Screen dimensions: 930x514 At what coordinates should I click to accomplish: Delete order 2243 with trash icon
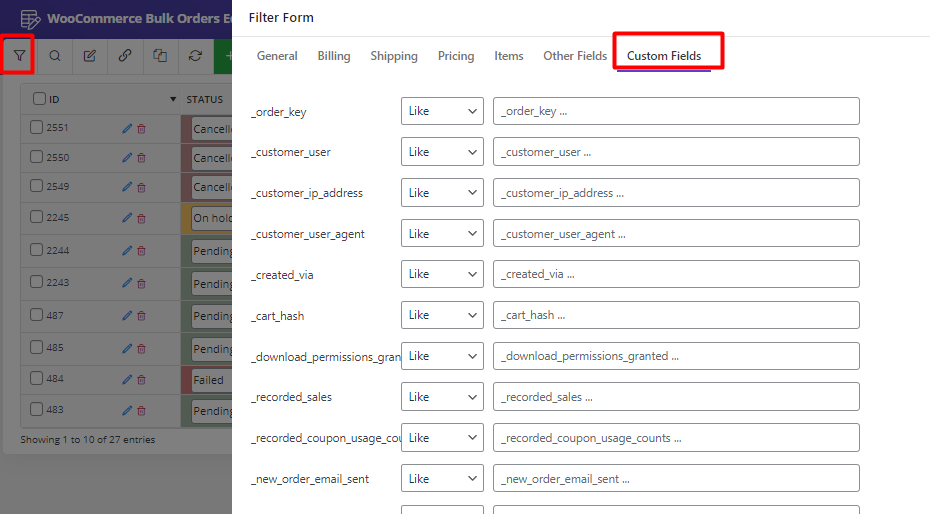tap(141, 283)
